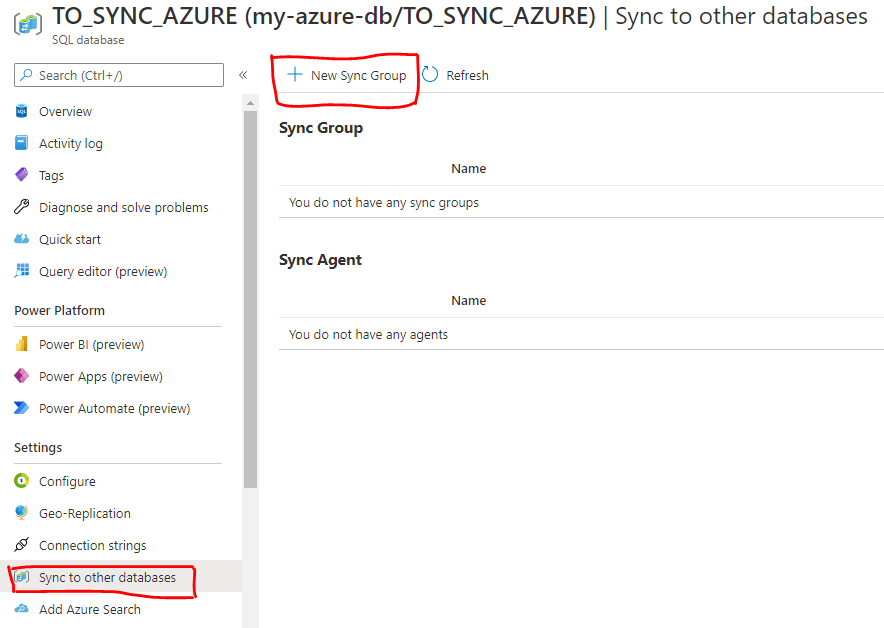Focus the Search (Ctrl+/) field

[x=119, y=75]
